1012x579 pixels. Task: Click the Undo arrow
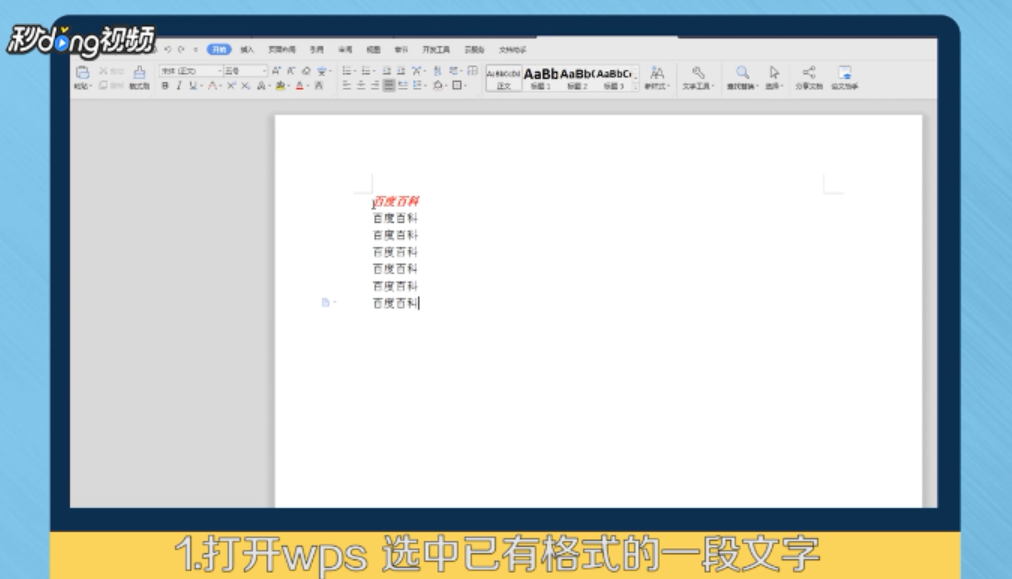pyautogui.click(x=167, y=50)
